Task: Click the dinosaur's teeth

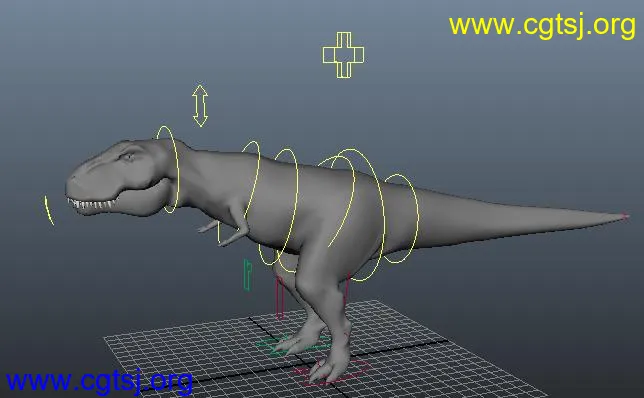Action: [x=91, y=203]
